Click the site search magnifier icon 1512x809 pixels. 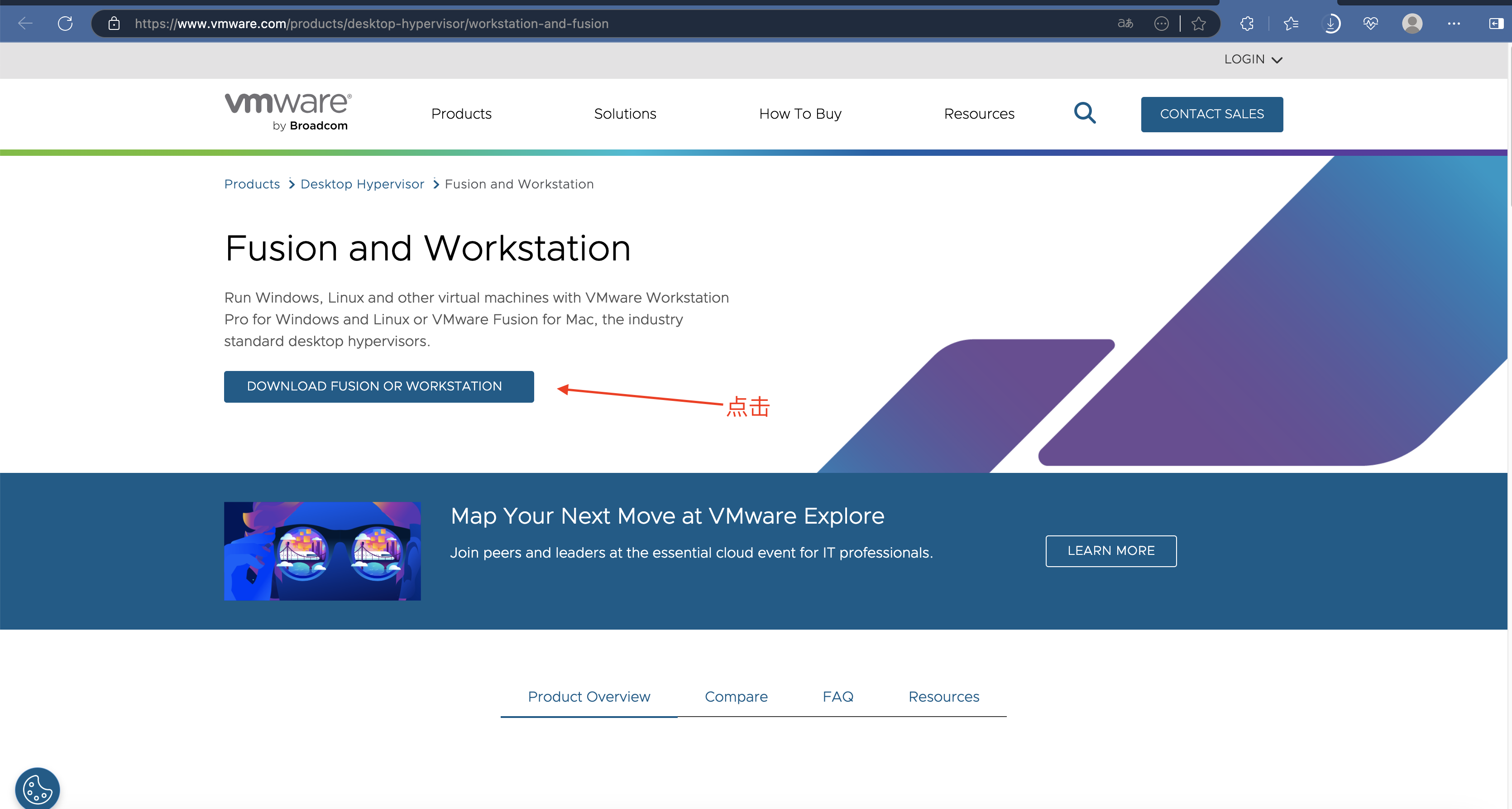pos(1085,113)
